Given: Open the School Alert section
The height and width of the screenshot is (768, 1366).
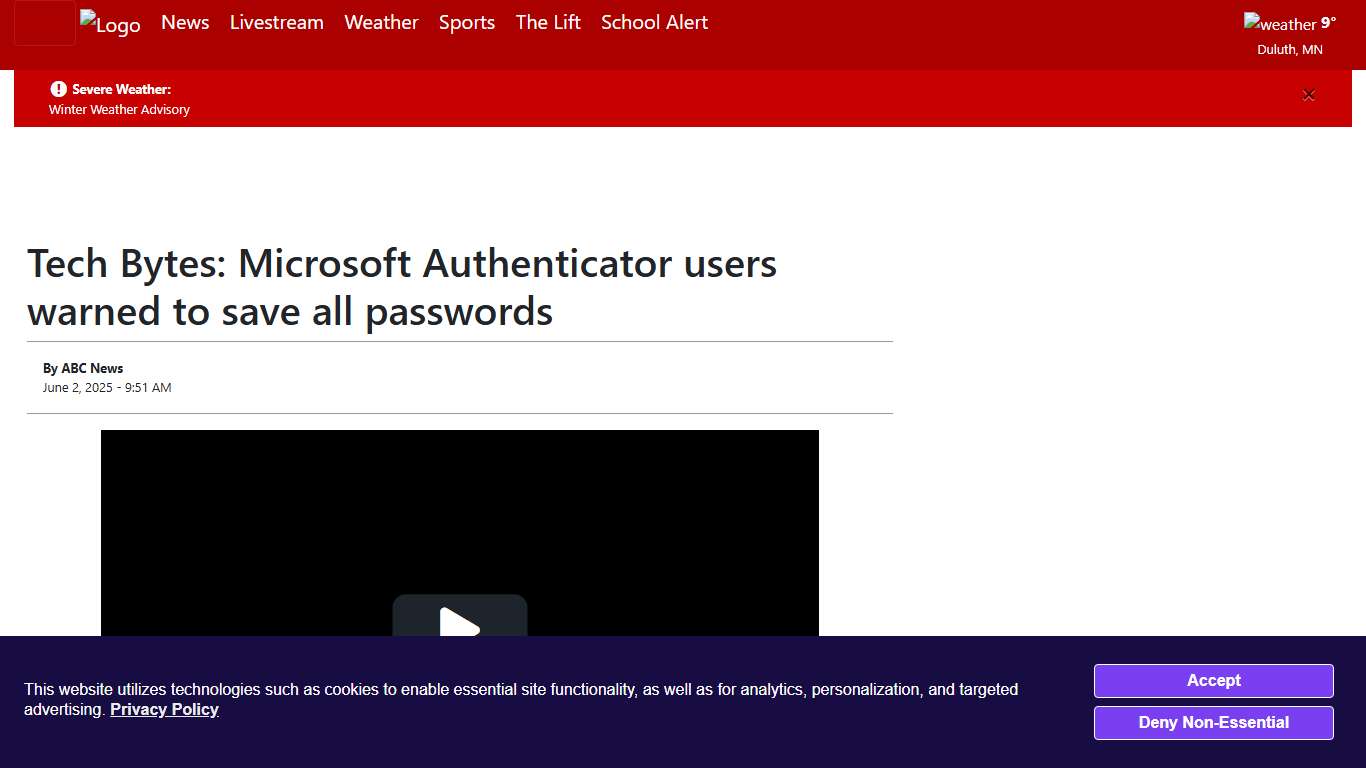Looking at the screenshot, I should pyautogui.click(x=654, y=22).
